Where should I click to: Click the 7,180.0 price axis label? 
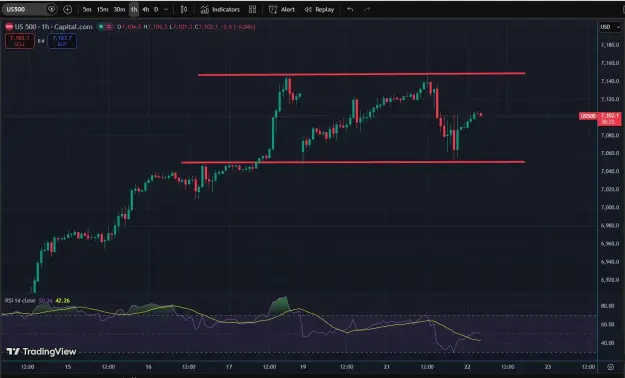pyautogui.click(x=610, y=45)
